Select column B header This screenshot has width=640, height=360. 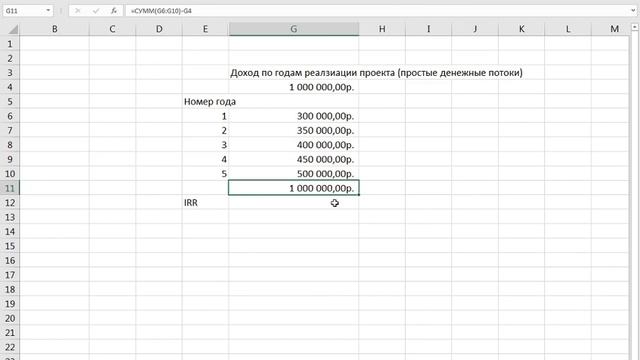point(54,29)
